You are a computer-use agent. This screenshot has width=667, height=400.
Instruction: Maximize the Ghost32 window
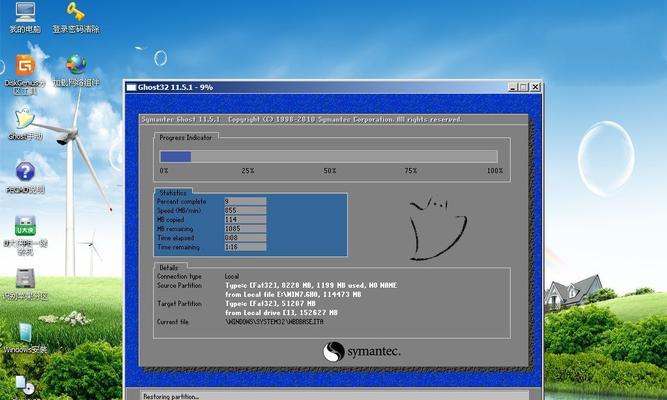[523, 87]
